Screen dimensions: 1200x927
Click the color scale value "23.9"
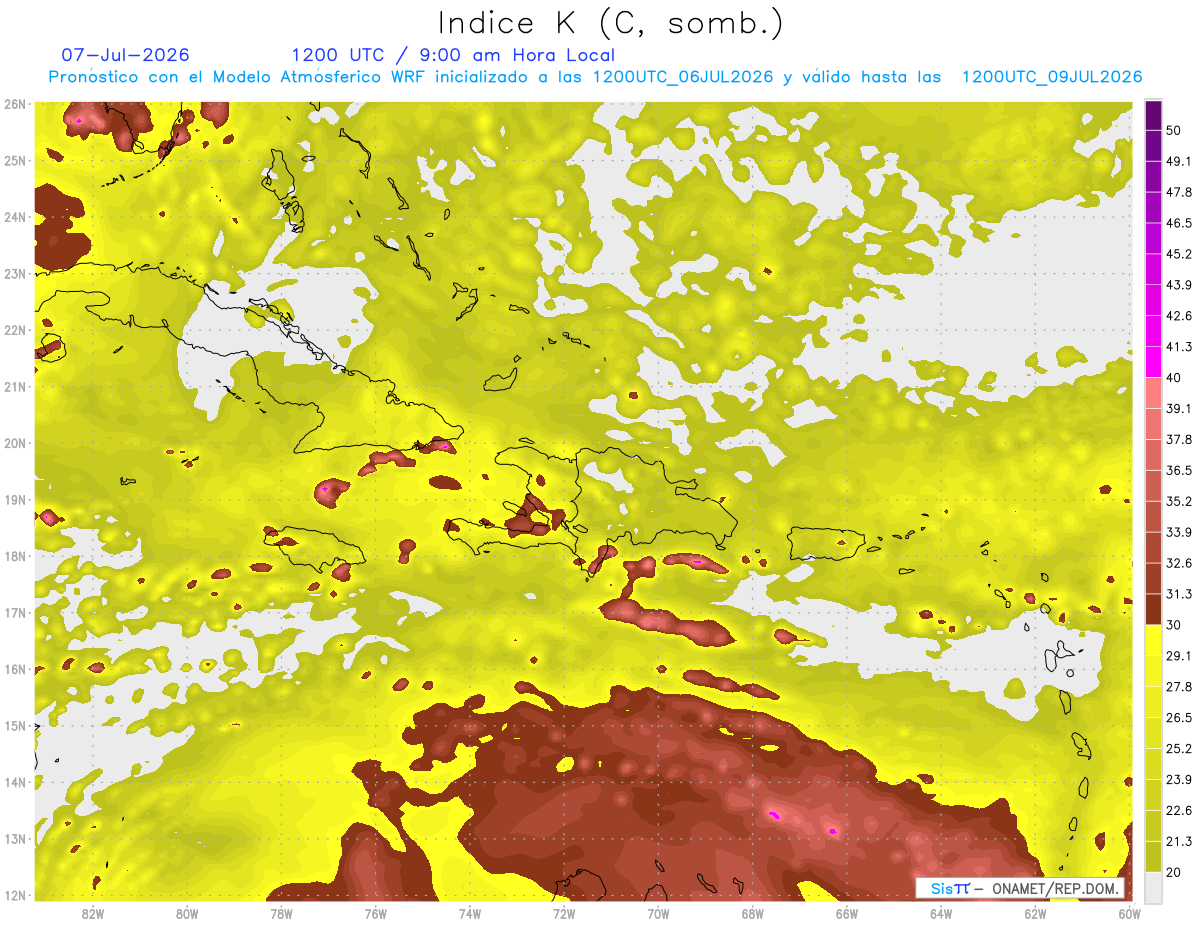(1179, 779)
